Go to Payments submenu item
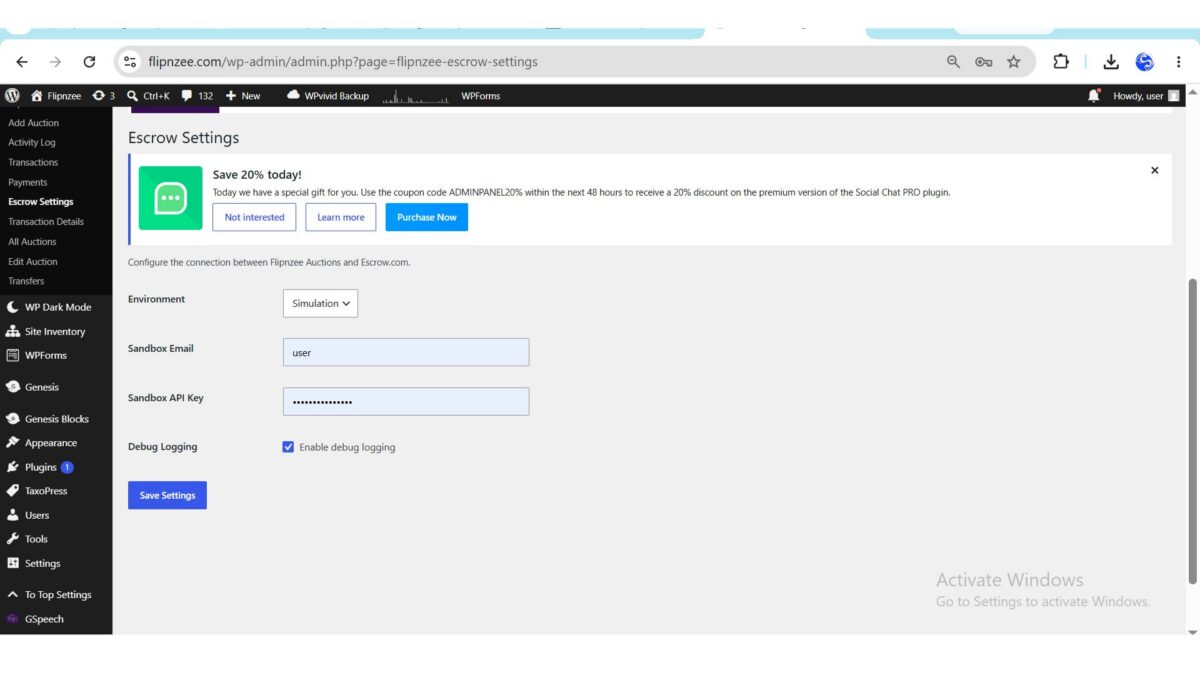The width and height of the screenshot is (1200, 675). [x=28, y=182]
